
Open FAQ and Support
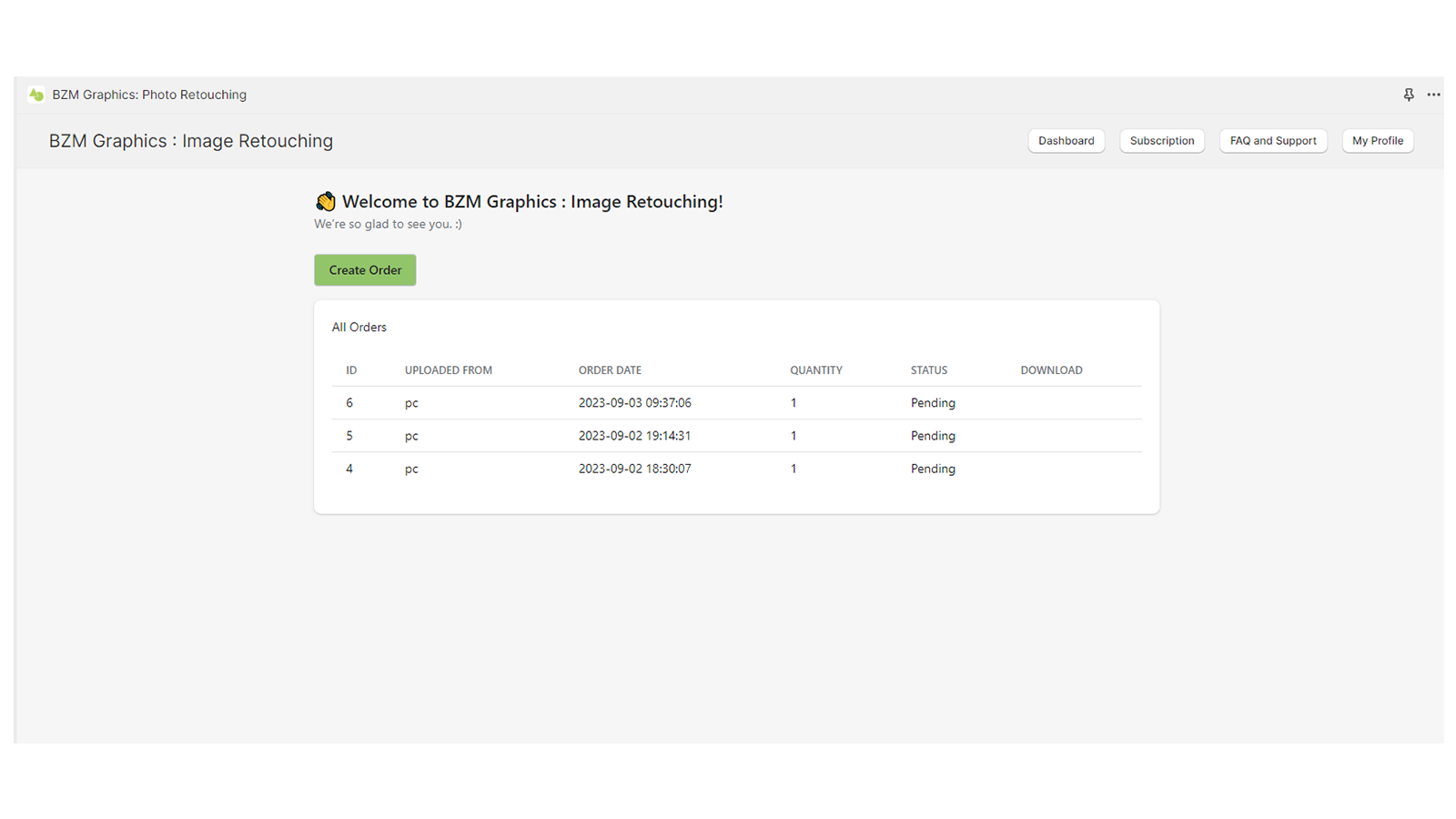(x=1273, y=141)
